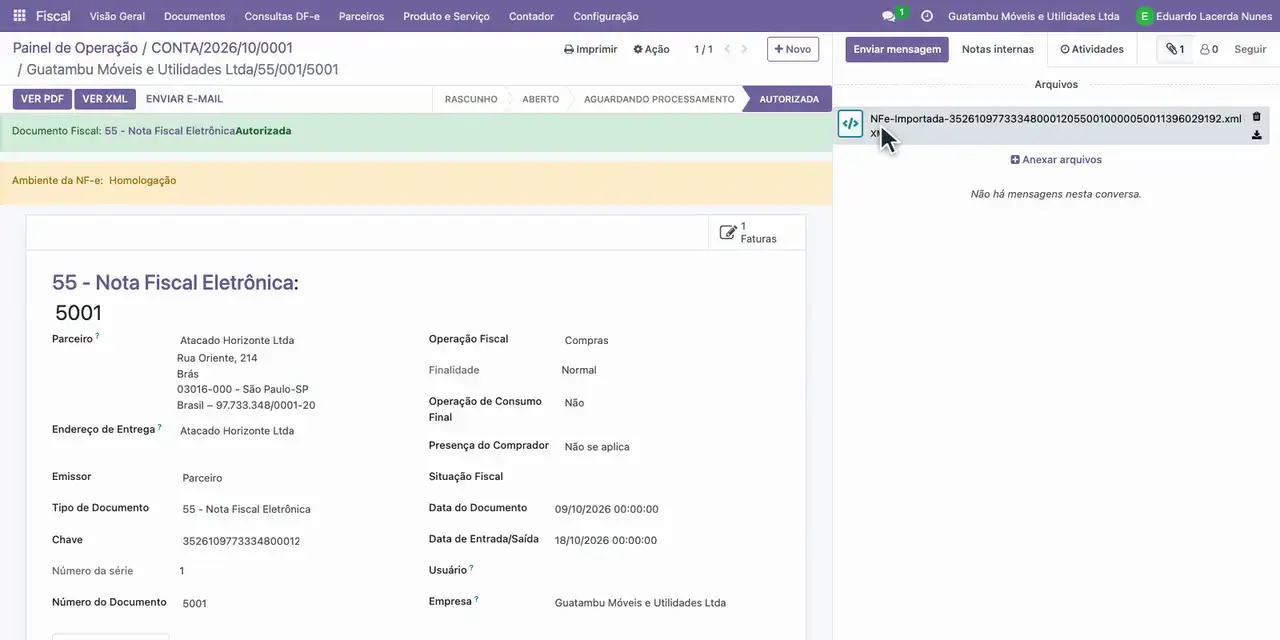
Task: Click the XML file type icon of the attachment
Action: tap(850, 124)
